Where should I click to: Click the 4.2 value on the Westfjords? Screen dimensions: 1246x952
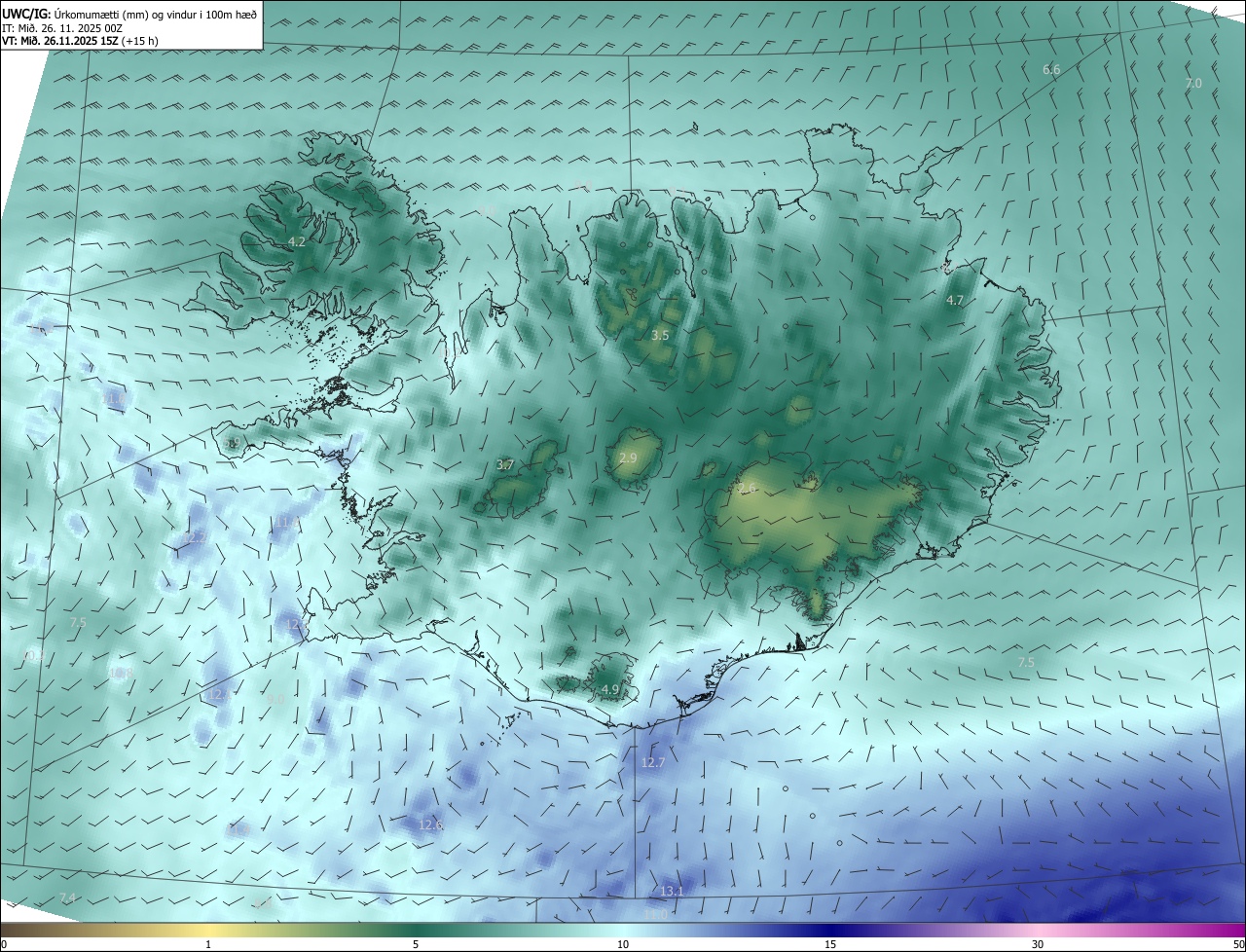pyautogui.click(x=297, y=241)
